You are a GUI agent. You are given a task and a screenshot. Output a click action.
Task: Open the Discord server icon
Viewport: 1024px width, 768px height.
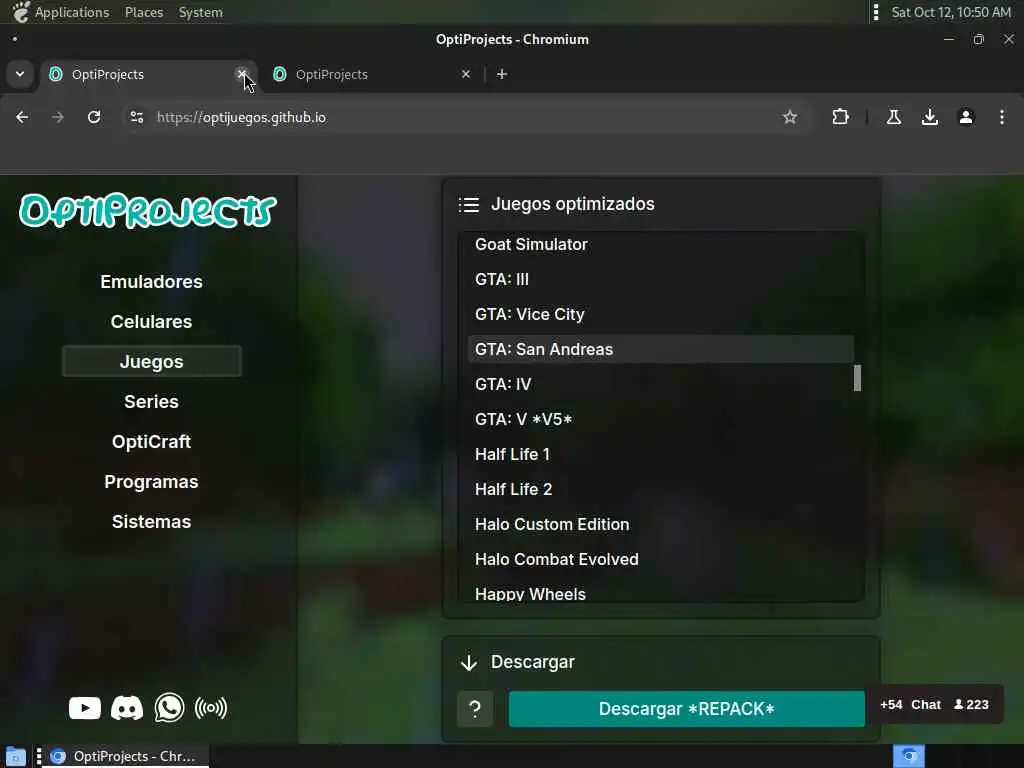(127, 708)
